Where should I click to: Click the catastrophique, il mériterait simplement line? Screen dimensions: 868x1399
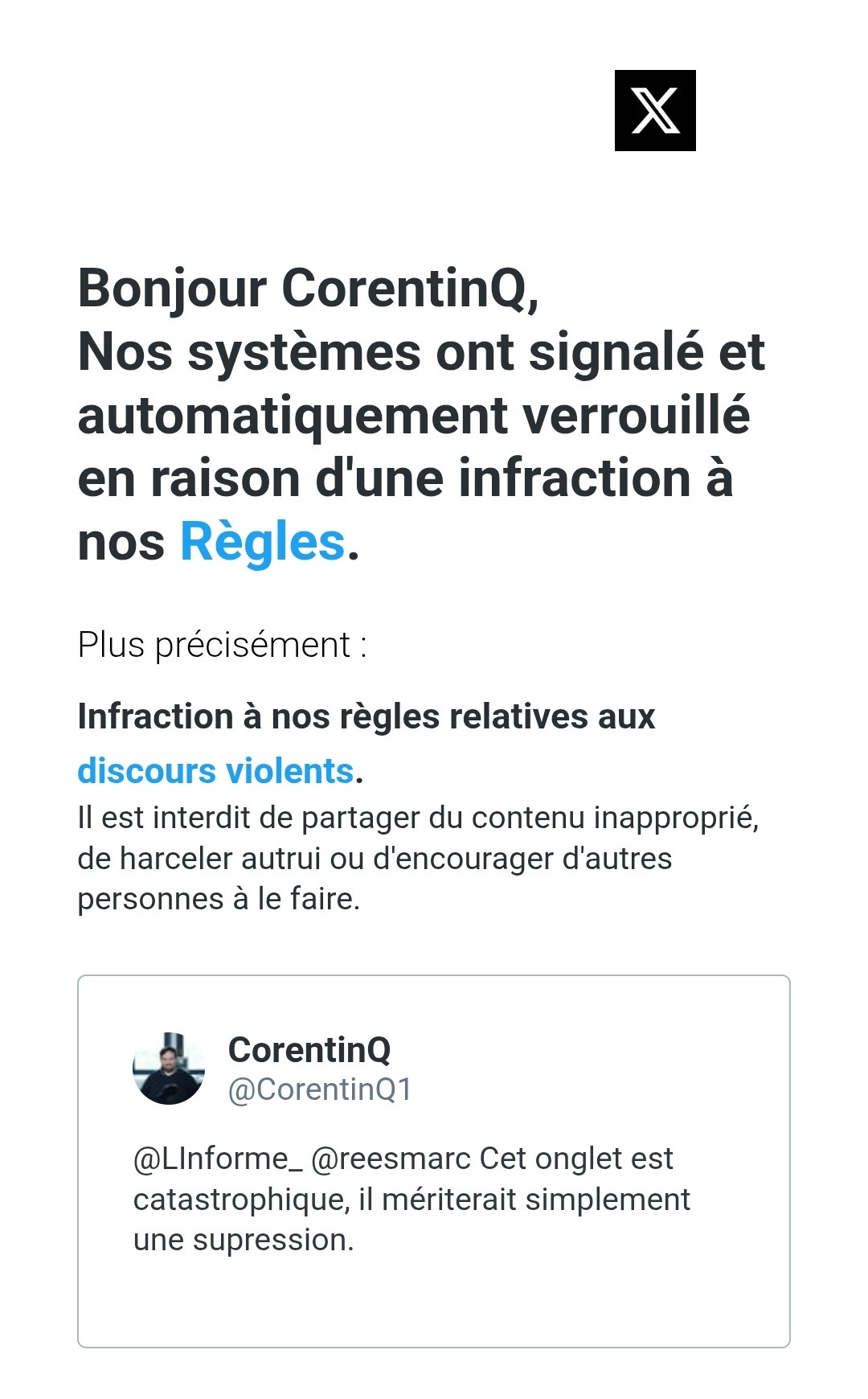point(411,1200)
